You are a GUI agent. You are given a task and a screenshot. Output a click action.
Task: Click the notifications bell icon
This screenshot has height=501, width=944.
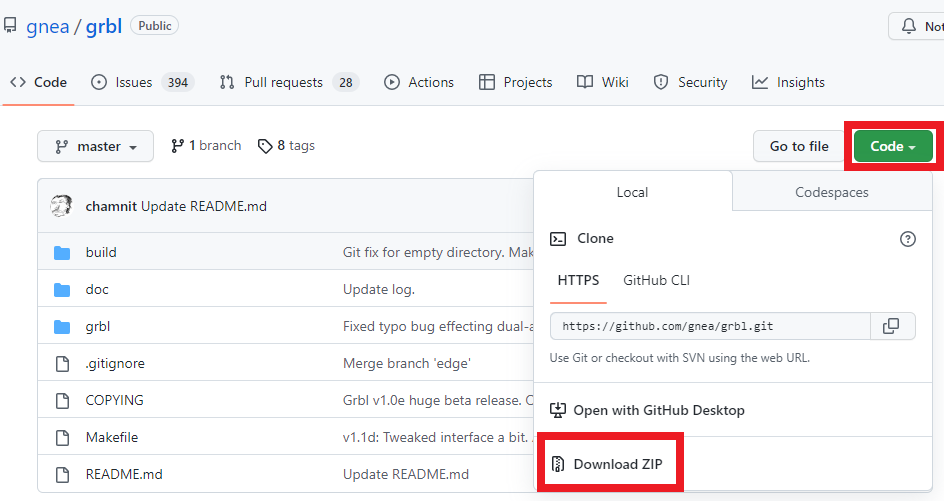click(x=908, y=26)
